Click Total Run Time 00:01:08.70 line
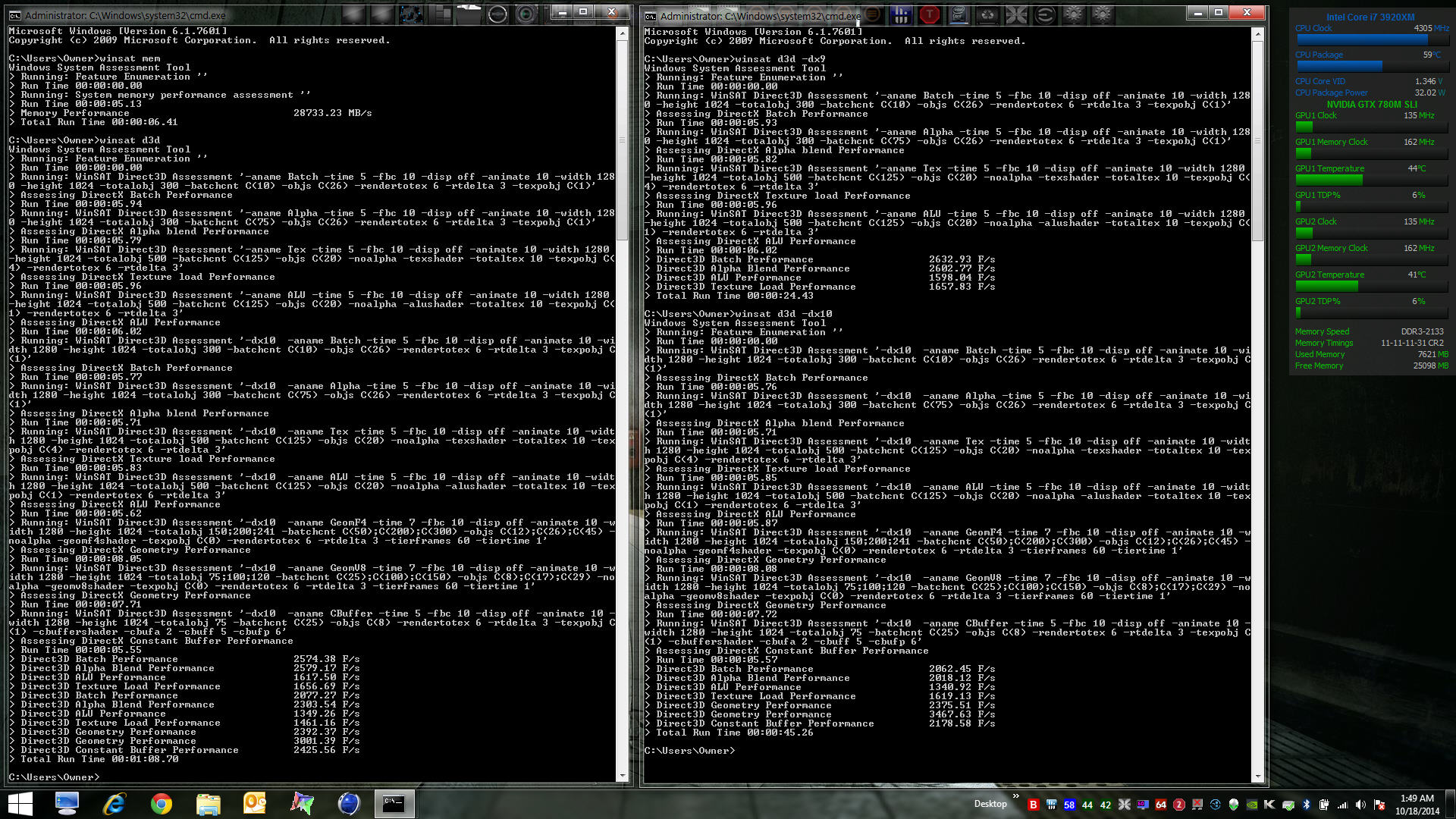The image size is (1456, 819). 93,759
